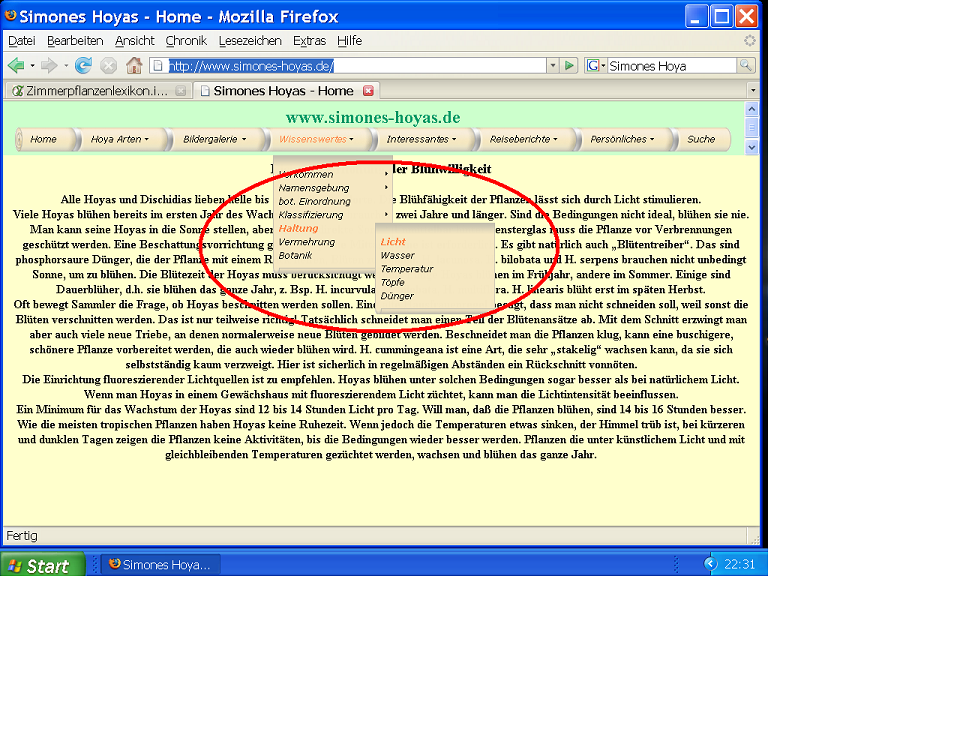Image resolution: width=972 pixels, height=729 pixels.
Task: Open the Google search engine selector
Action: click(x=596, y=66)
